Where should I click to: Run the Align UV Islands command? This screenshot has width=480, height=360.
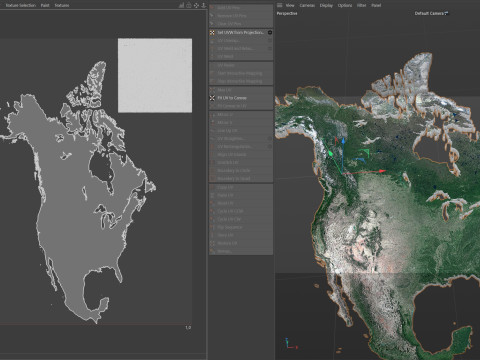(x=241, y=154)
